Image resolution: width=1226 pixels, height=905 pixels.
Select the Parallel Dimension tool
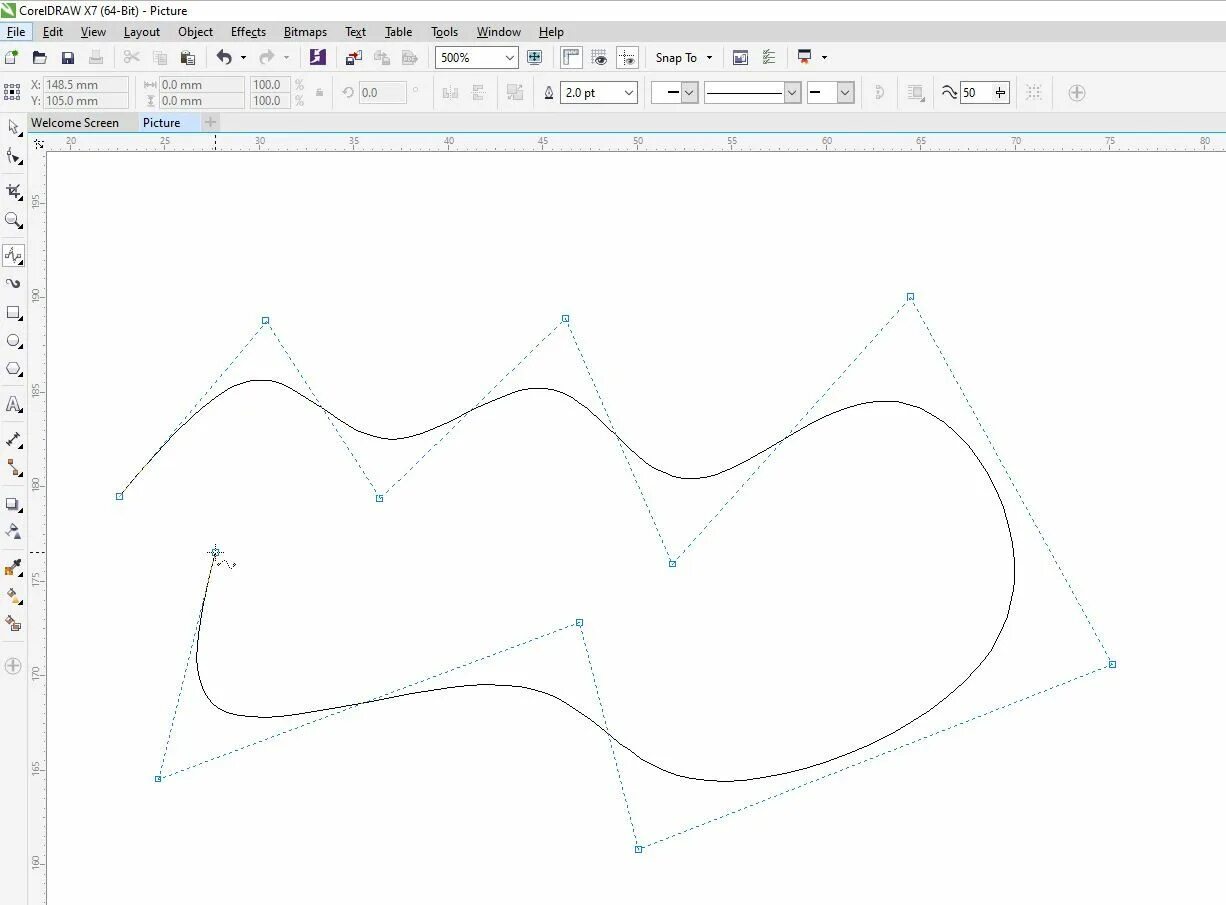[x=13, y=439]
